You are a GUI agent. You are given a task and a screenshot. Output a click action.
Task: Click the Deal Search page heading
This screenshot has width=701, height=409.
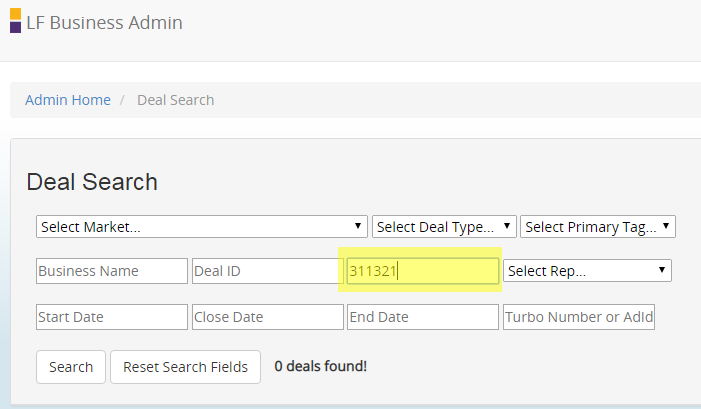tap(92, 182)
